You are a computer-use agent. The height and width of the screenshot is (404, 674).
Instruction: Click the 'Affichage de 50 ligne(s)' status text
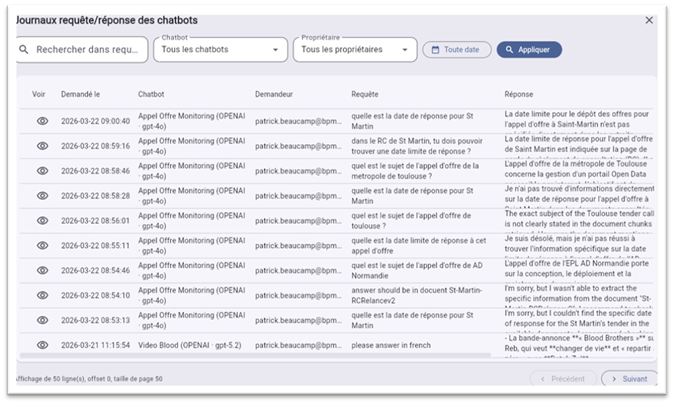89,379
